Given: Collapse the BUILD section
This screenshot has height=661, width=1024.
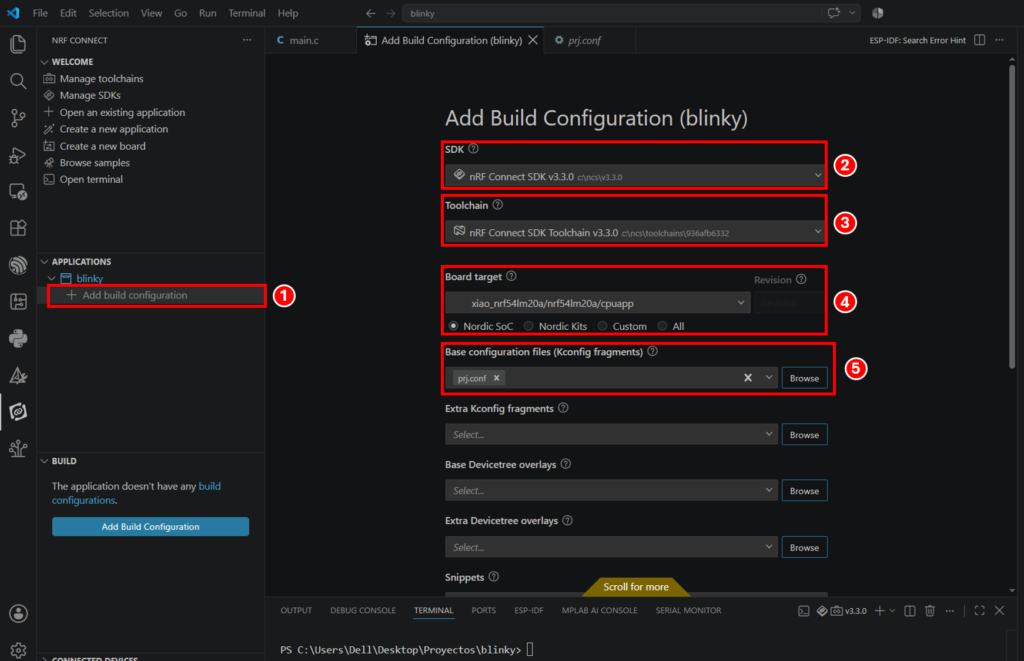Looking at the screenshot, I should pyautogui.click(x=44, y=461).
